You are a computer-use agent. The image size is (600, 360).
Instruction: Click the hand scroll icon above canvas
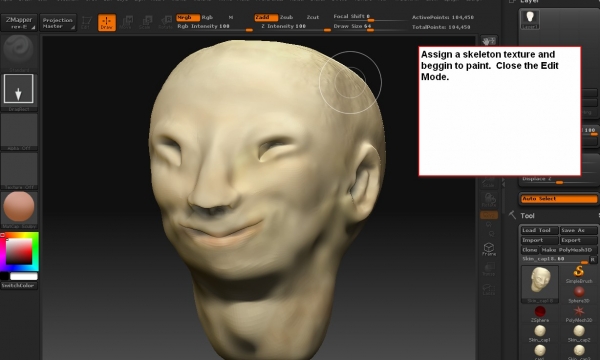[489, 41]
